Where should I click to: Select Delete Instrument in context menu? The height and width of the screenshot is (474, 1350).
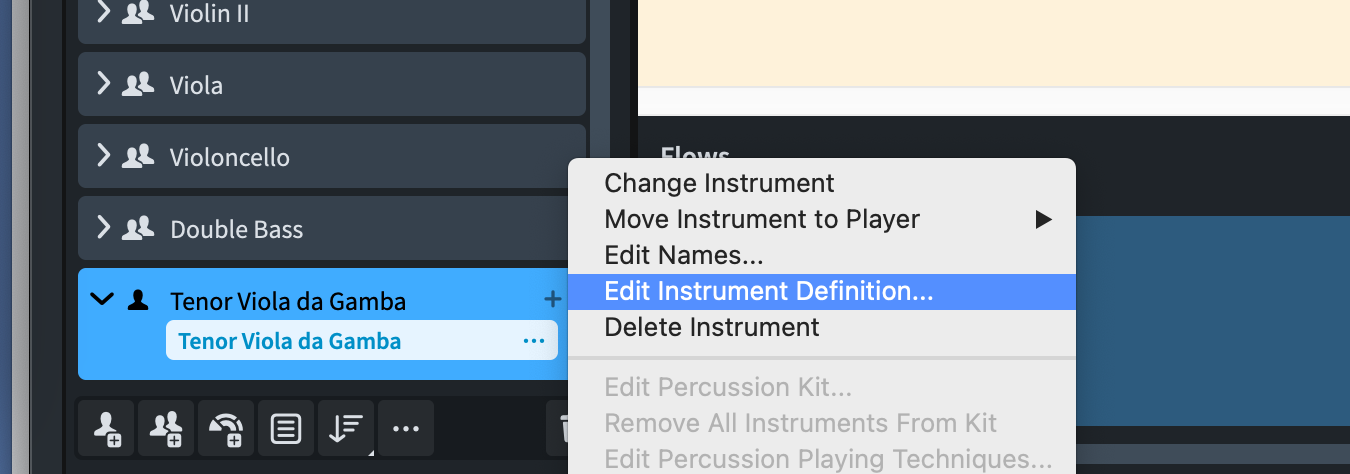(712, 327)
